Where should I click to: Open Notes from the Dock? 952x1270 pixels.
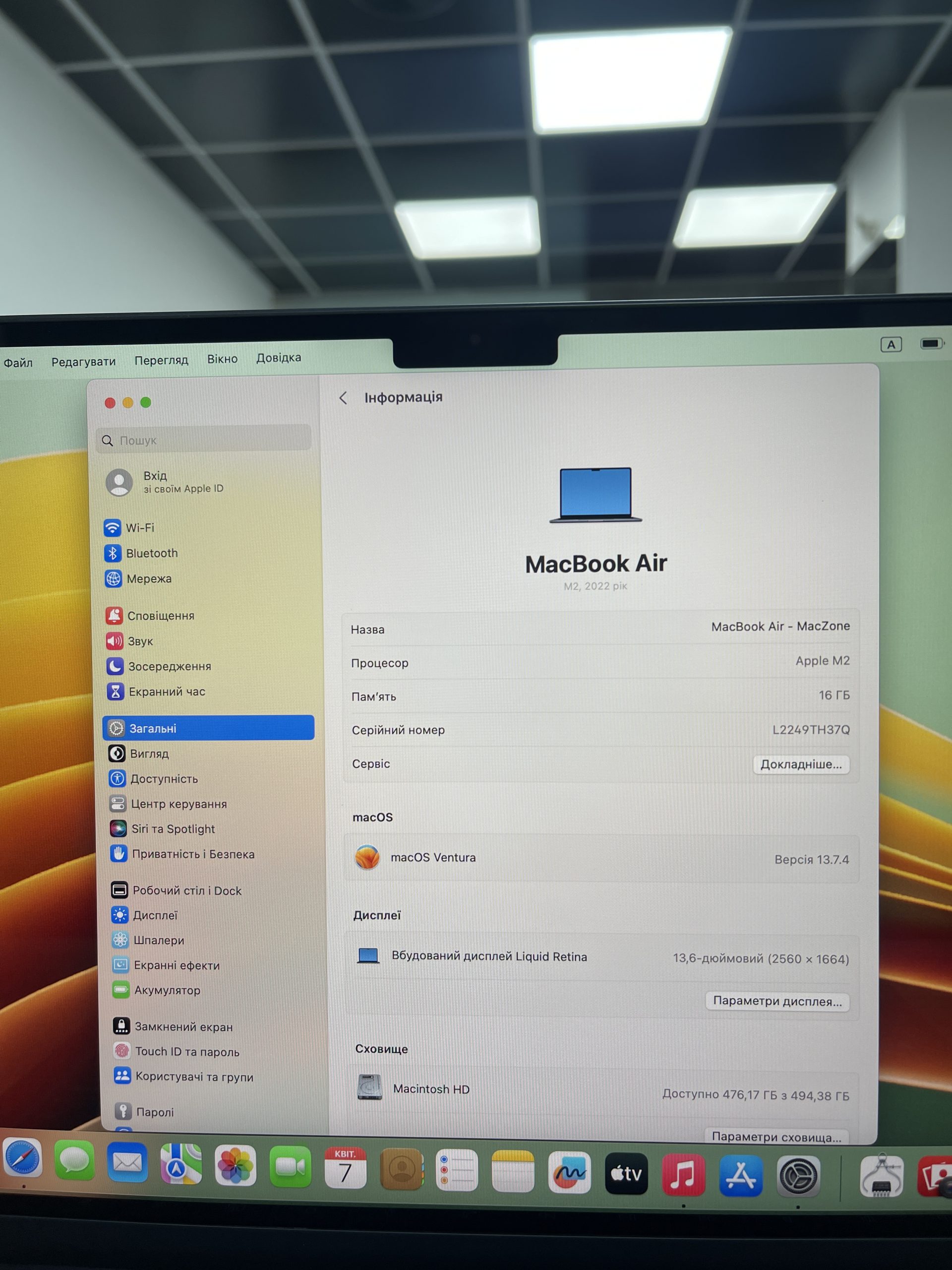[x=513, y=1171]
